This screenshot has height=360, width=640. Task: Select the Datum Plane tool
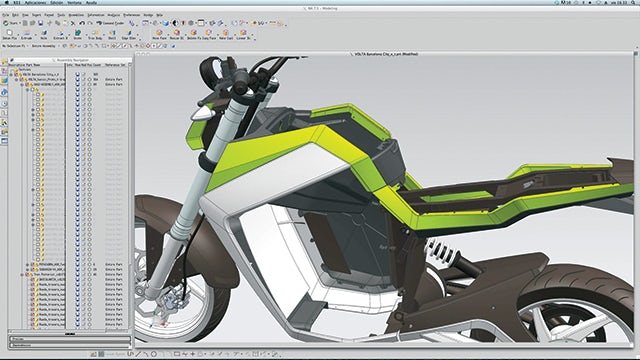pyautogui.click(x=9, y=35)
